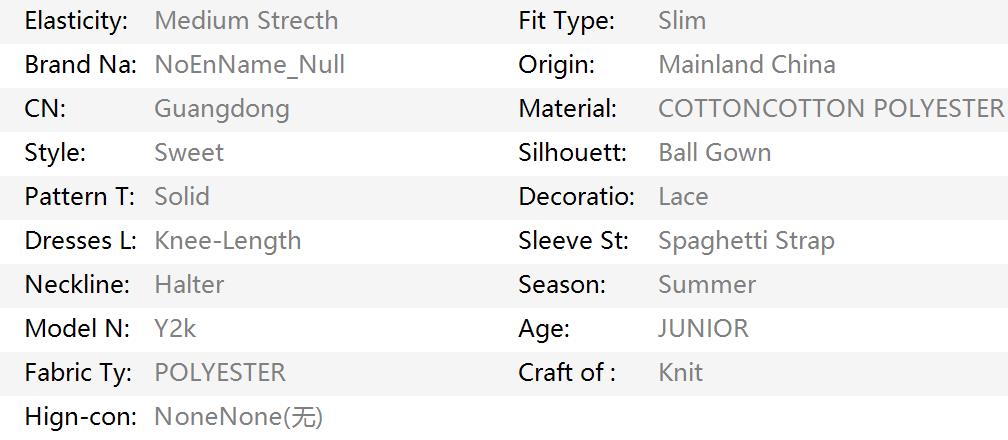The image size is (1008, 440).
Task: Click the Y2k model value
Action: coord(175,329)
